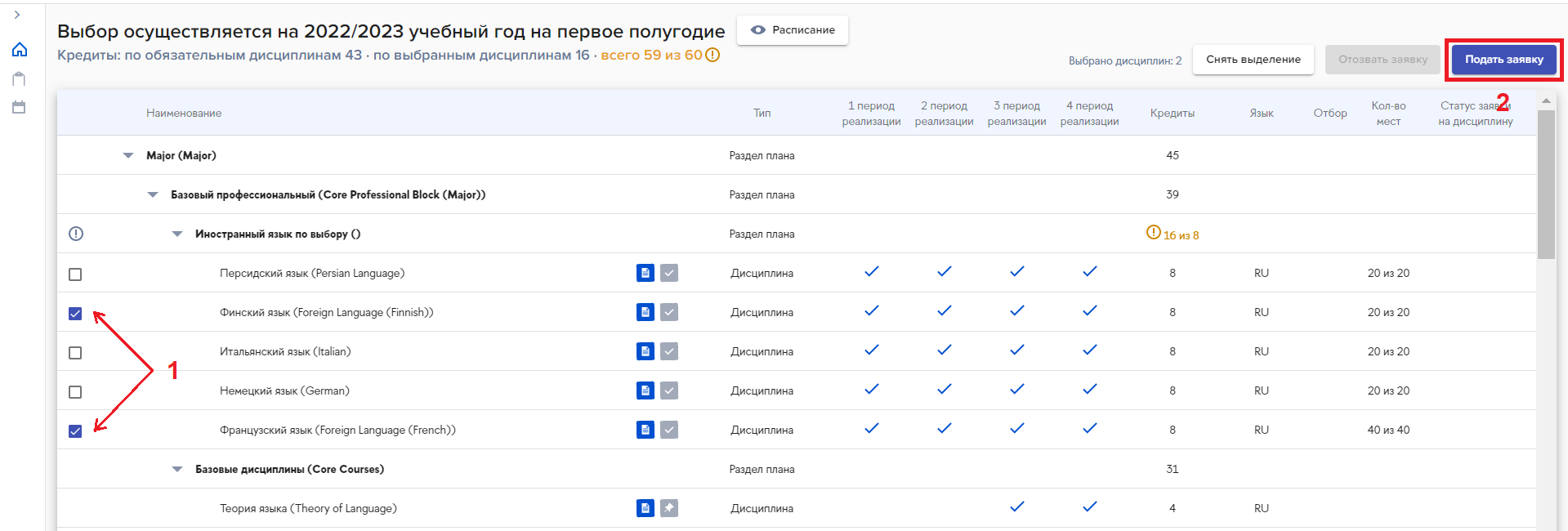Uncheck the Финский язык checkbox
This screenshot has height=531, width=1568.
click(75, 314)
